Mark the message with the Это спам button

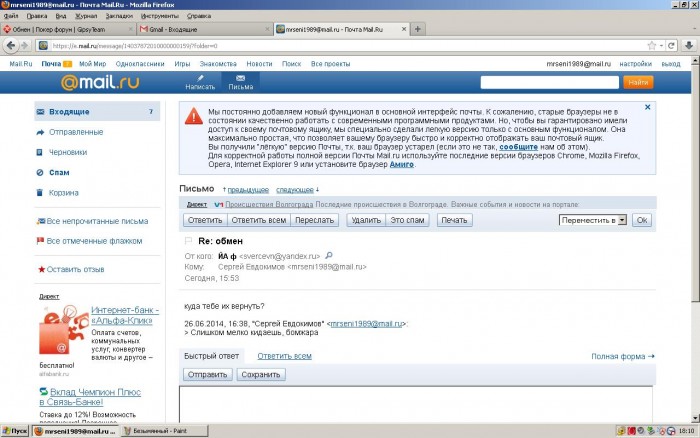[x=407, y=220]
